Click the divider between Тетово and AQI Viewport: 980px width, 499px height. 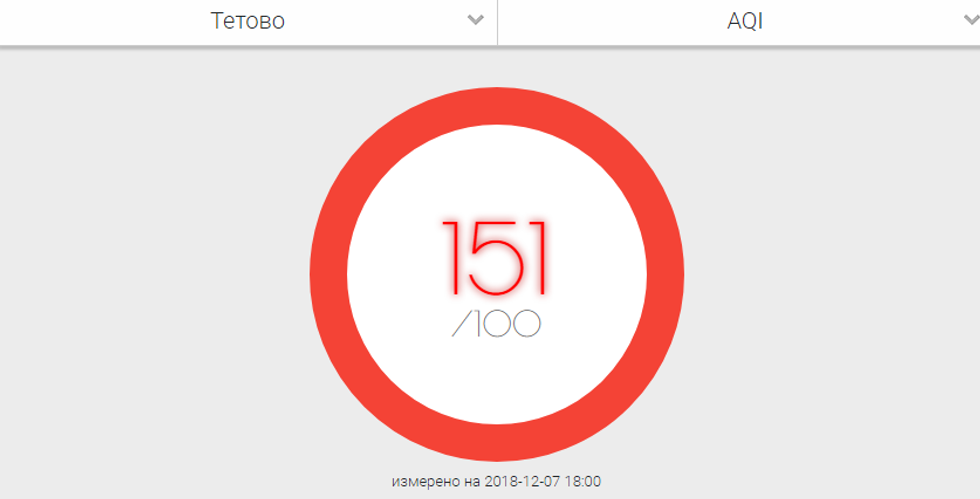(x=498, y=22)
